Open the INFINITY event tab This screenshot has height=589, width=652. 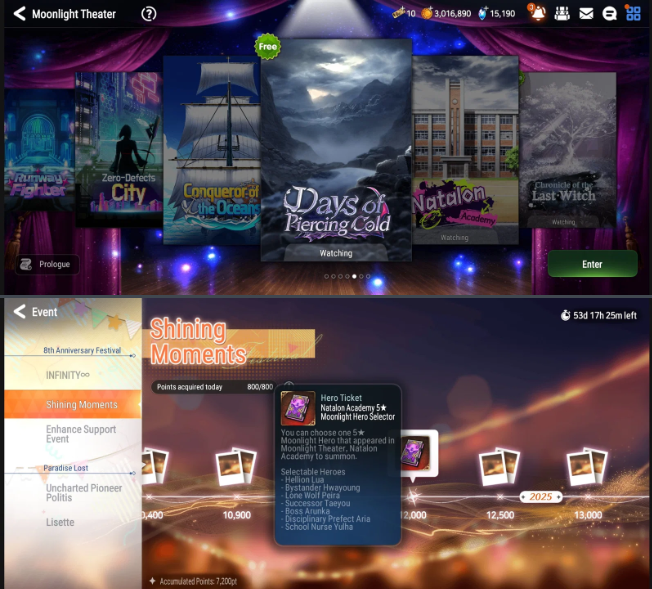click(x=73, y=375)
